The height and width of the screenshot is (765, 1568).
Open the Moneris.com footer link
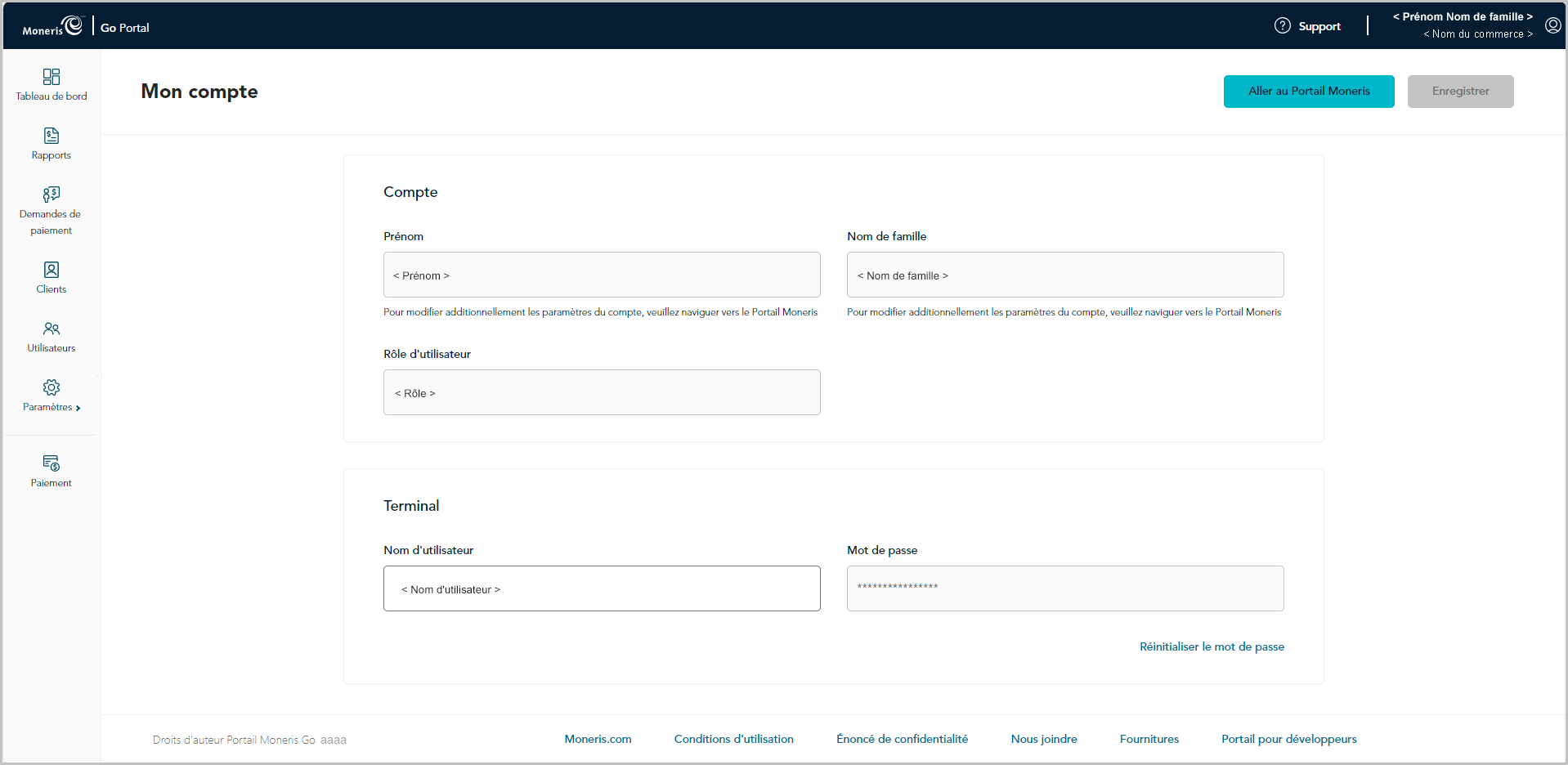598,739
